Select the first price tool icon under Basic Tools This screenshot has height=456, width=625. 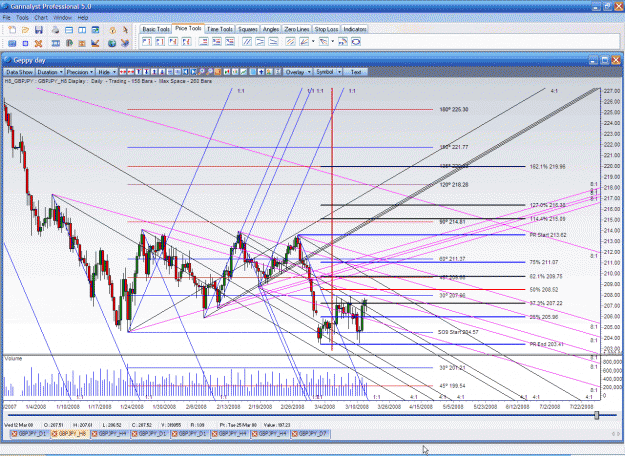click(147, 41)
